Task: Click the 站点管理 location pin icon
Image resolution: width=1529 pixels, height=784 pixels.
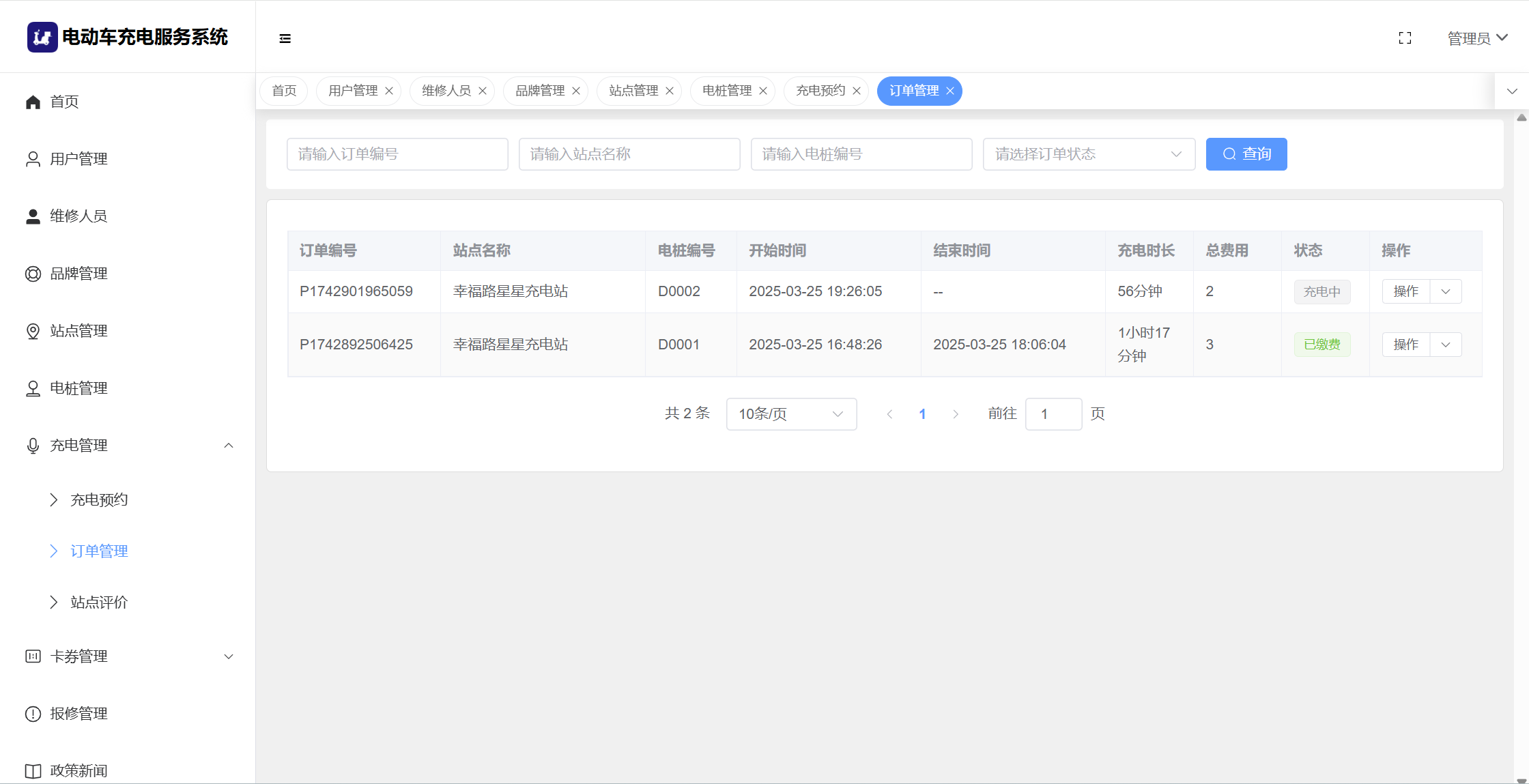Action: (33, 331)
